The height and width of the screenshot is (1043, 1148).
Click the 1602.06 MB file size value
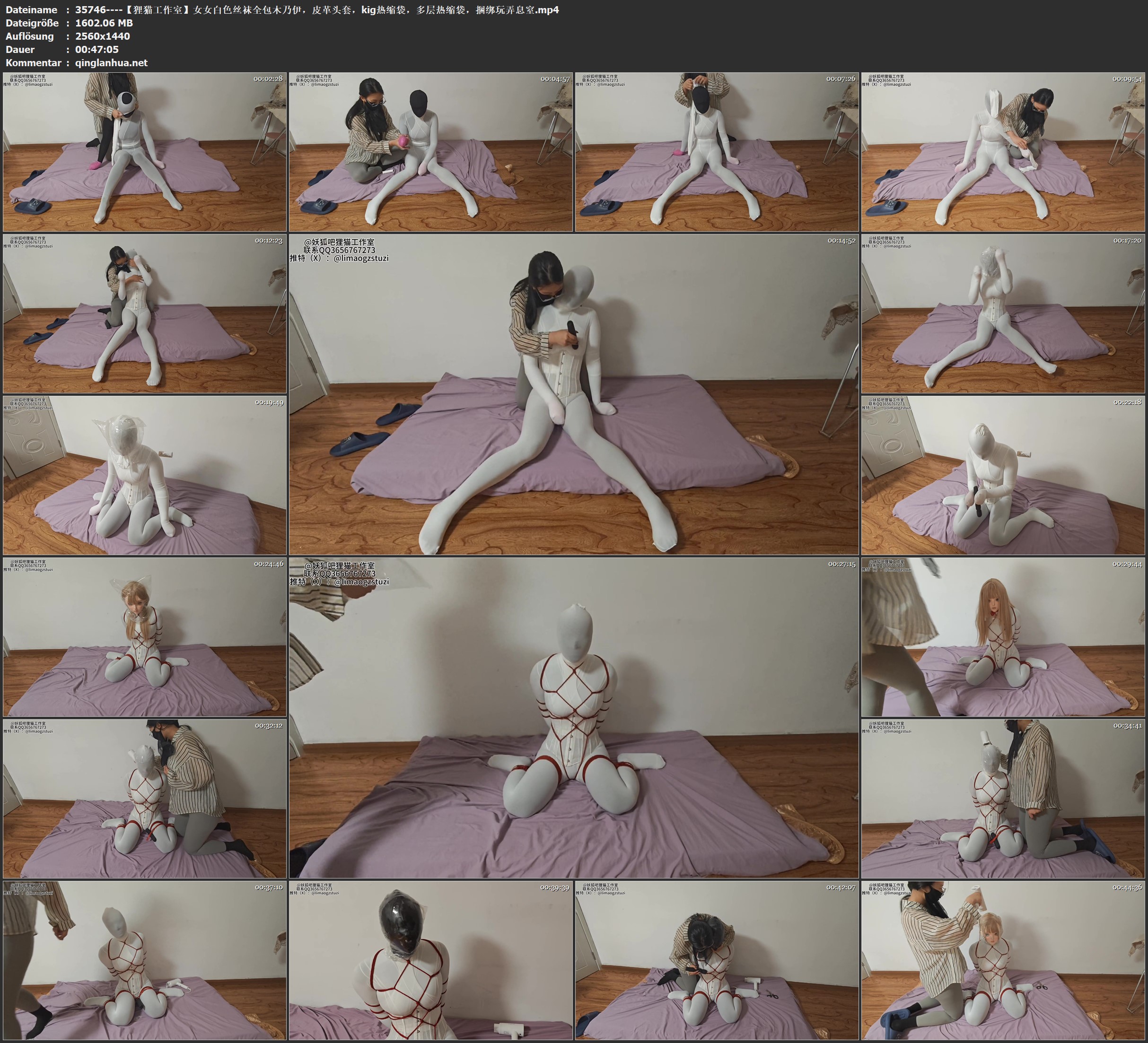[x=104, y=23]
